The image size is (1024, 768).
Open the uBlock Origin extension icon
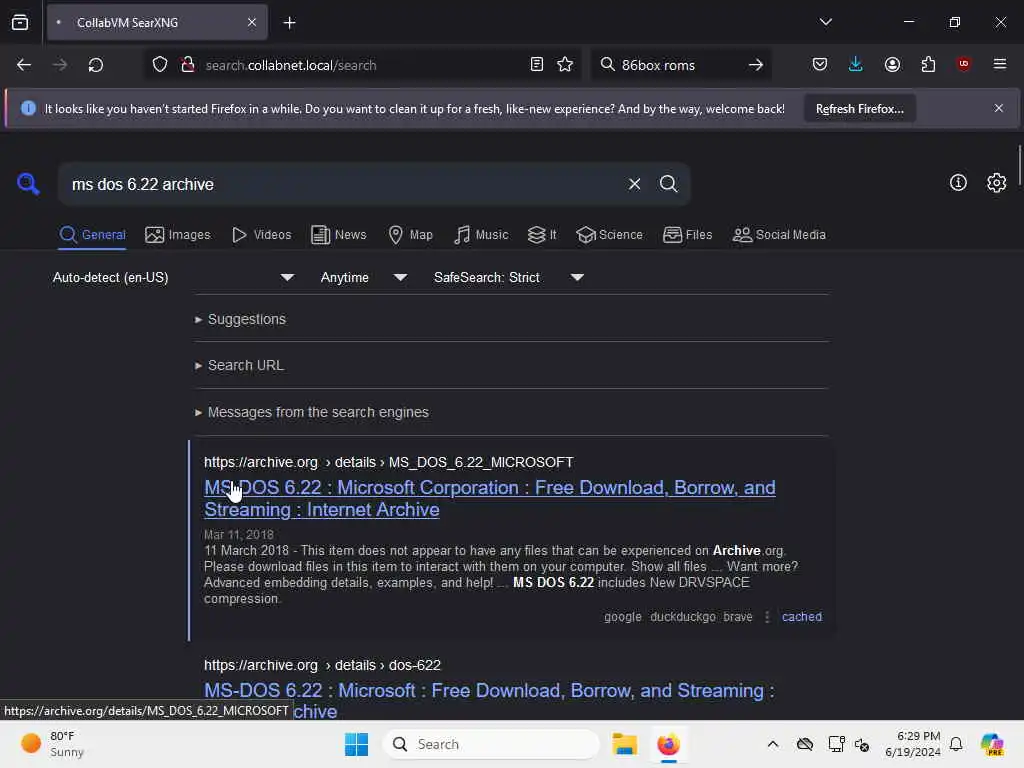[963, 64]
